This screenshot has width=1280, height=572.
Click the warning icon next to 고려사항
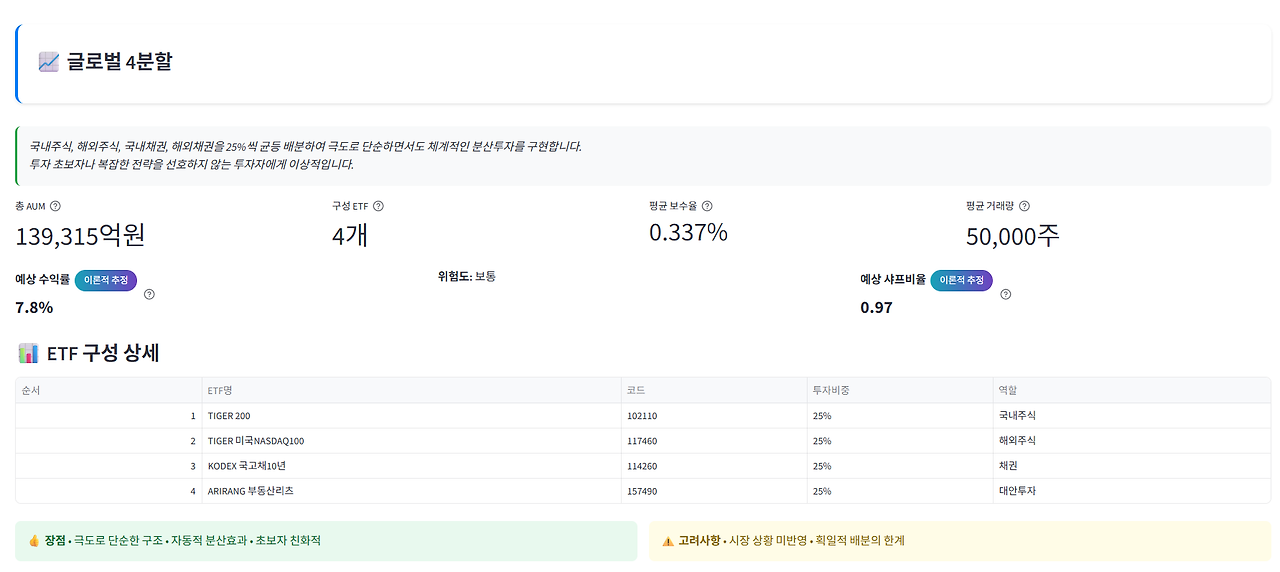668,541
